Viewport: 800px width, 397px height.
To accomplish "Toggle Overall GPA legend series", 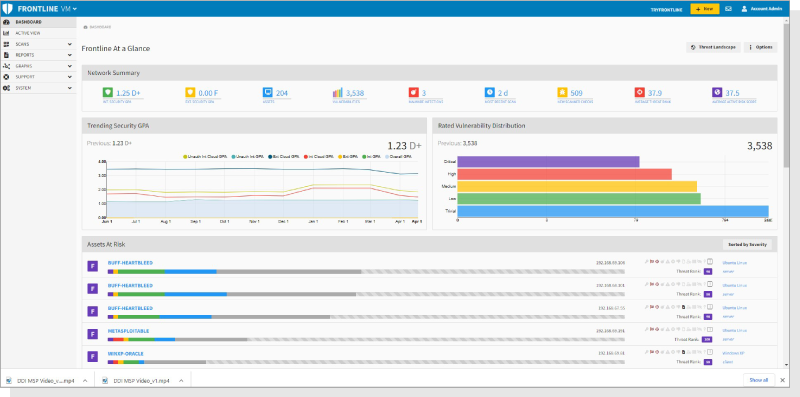I will (x=399, y=157).
